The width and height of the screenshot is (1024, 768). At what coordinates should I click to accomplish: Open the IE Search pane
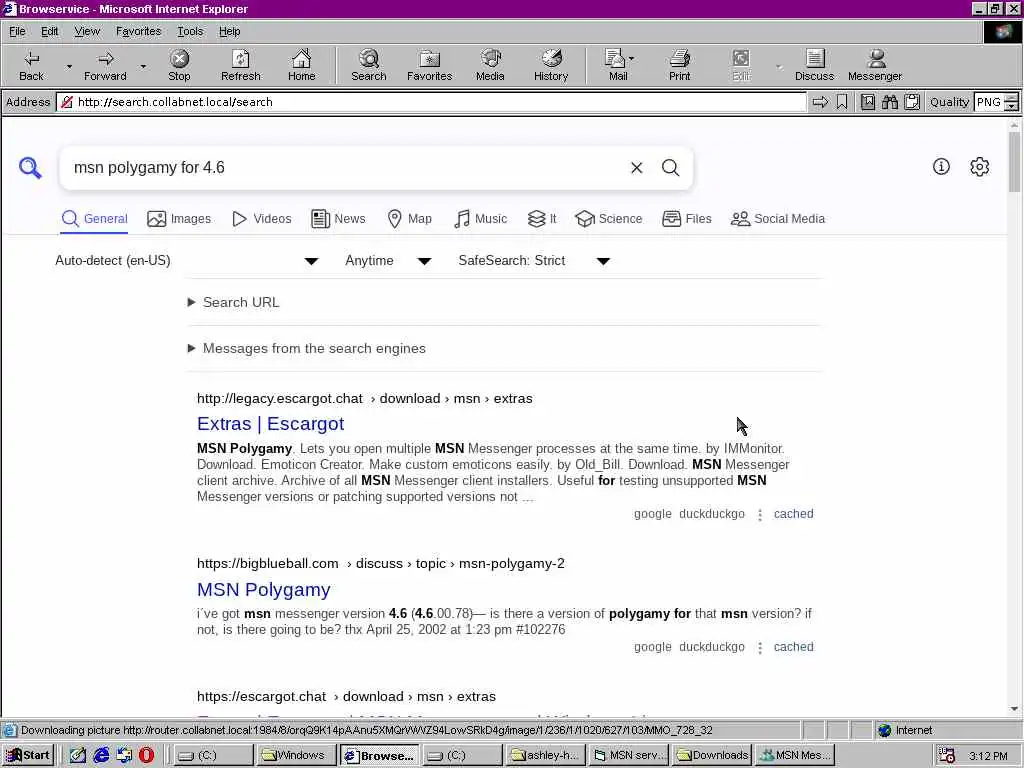pyautogui.click(x=368, y=65)
